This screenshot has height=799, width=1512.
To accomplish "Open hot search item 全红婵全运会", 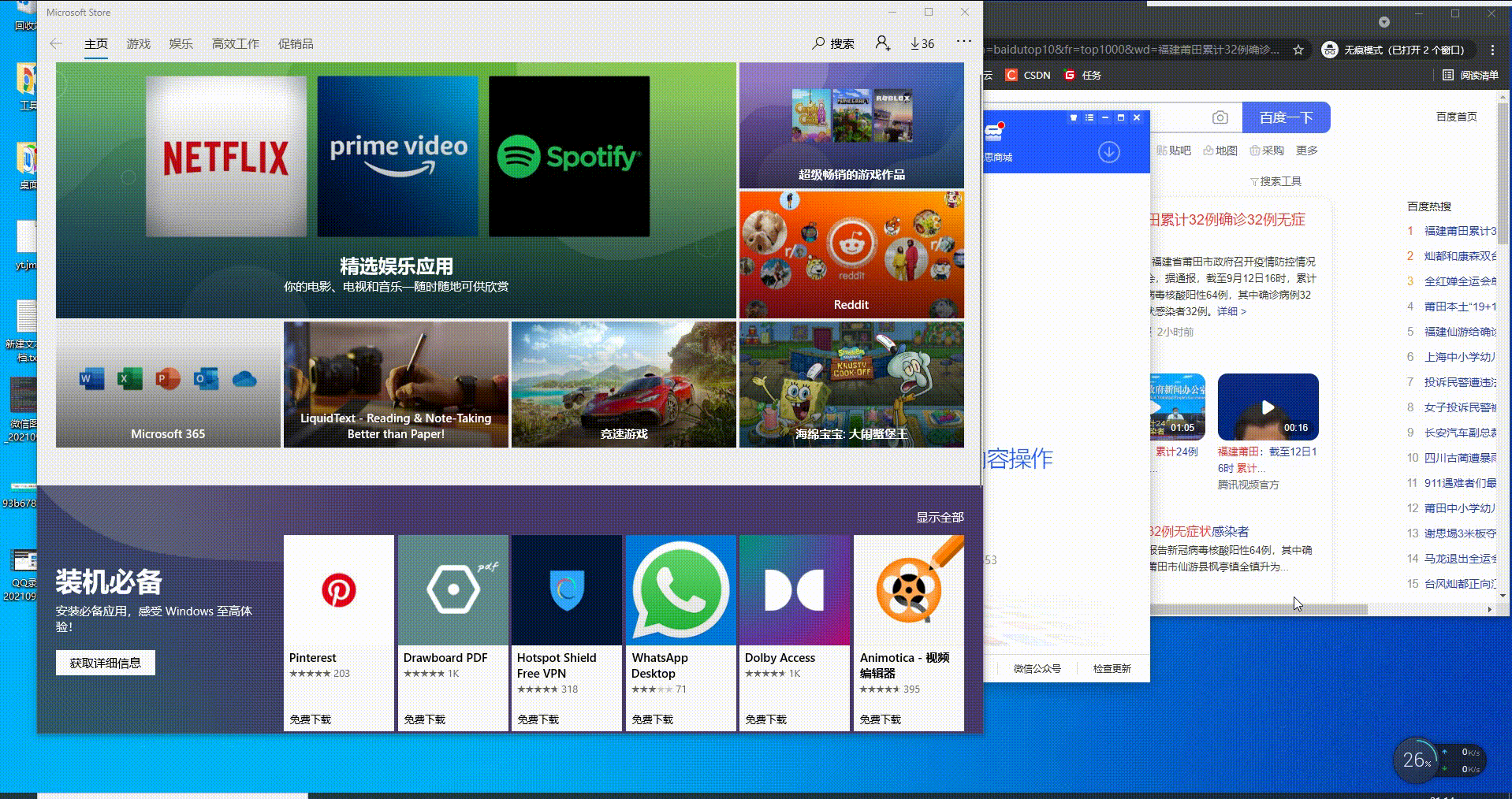I will click(x=1460, y=281).
